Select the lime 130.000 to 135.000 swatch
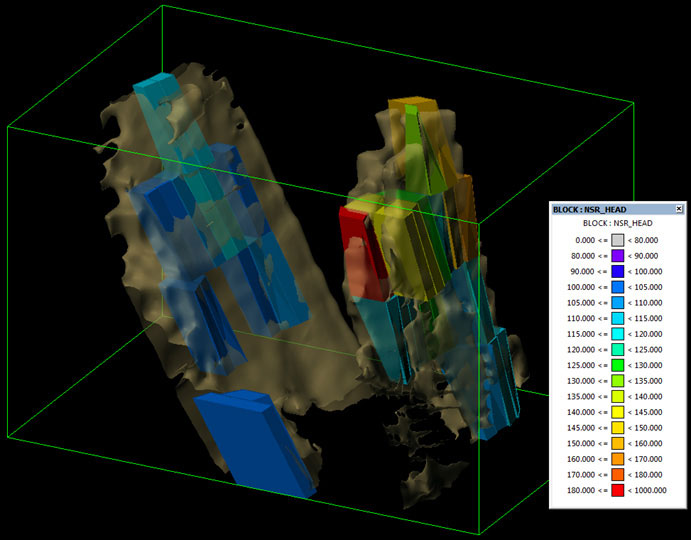This screenshot has width=691, height=540. (x=618, y=381)
